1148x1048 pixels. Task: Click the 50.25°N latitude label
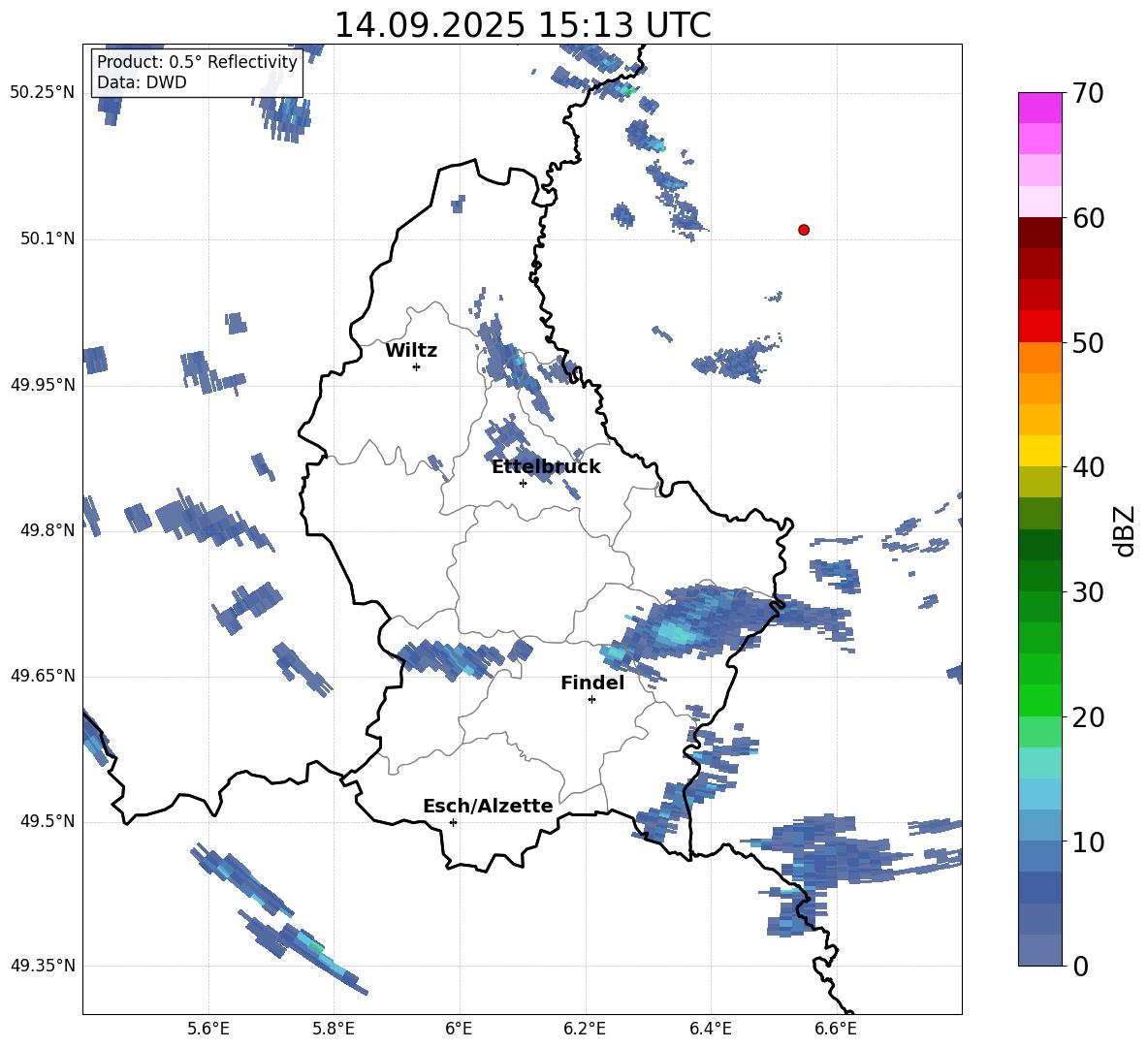[43, 93]
